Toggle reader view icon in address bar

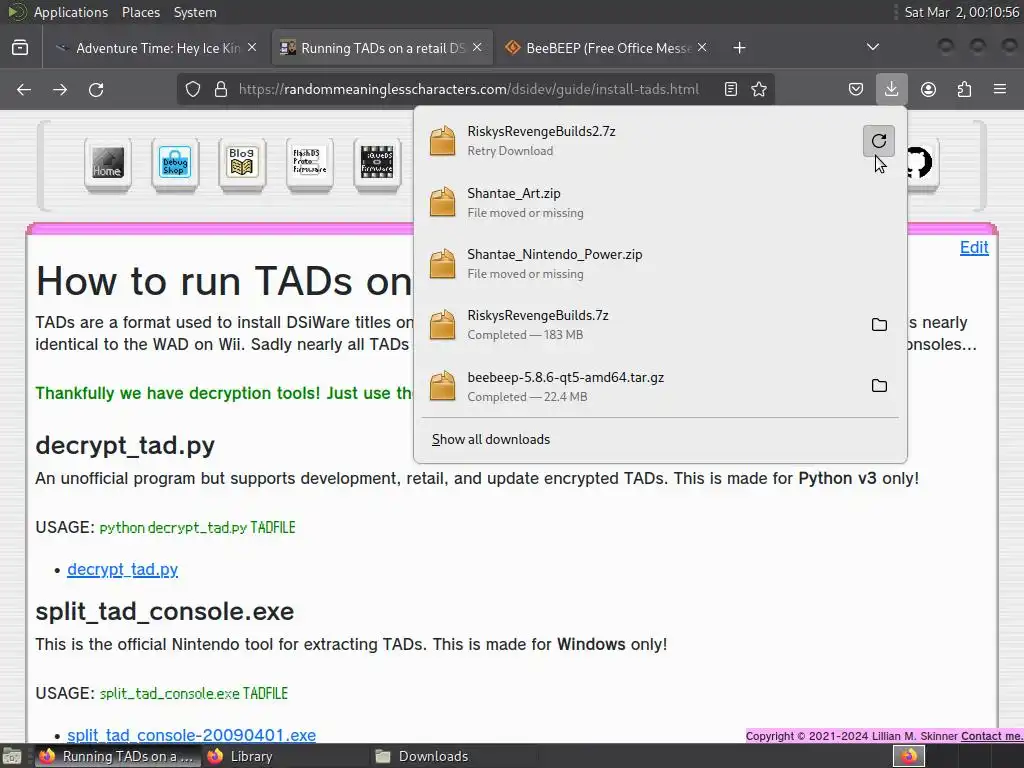pos(731,89)
